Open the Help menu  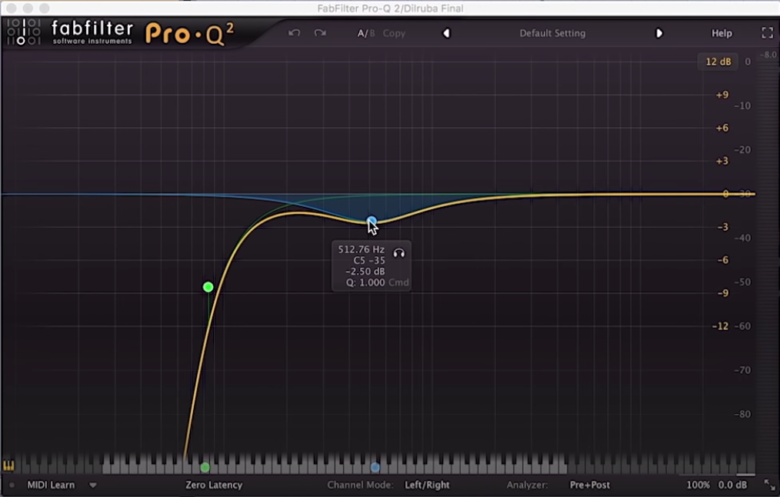point(721,33)
